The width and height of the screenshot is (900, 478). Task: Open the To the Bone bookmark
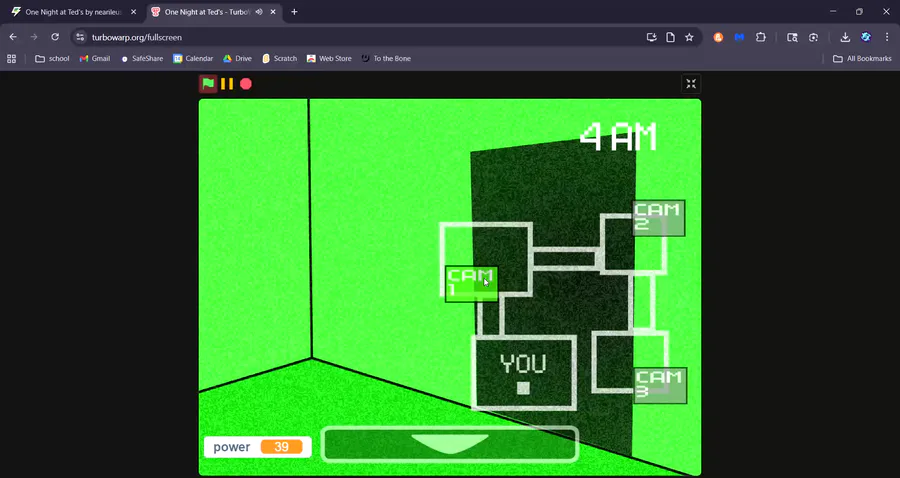(x=386, y=59)
